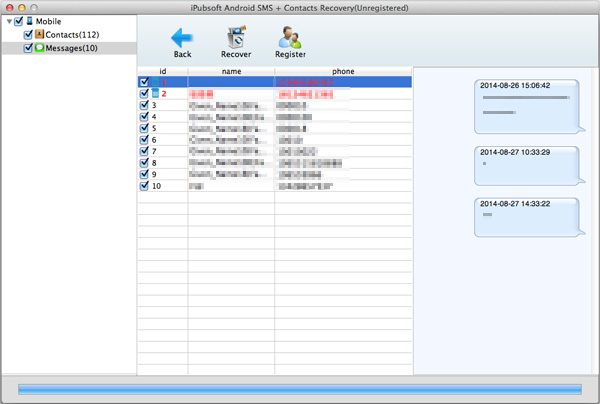Toggle the select-all checkbox in table header
This screenshot has width=600, height=404.
coord(144,72)
